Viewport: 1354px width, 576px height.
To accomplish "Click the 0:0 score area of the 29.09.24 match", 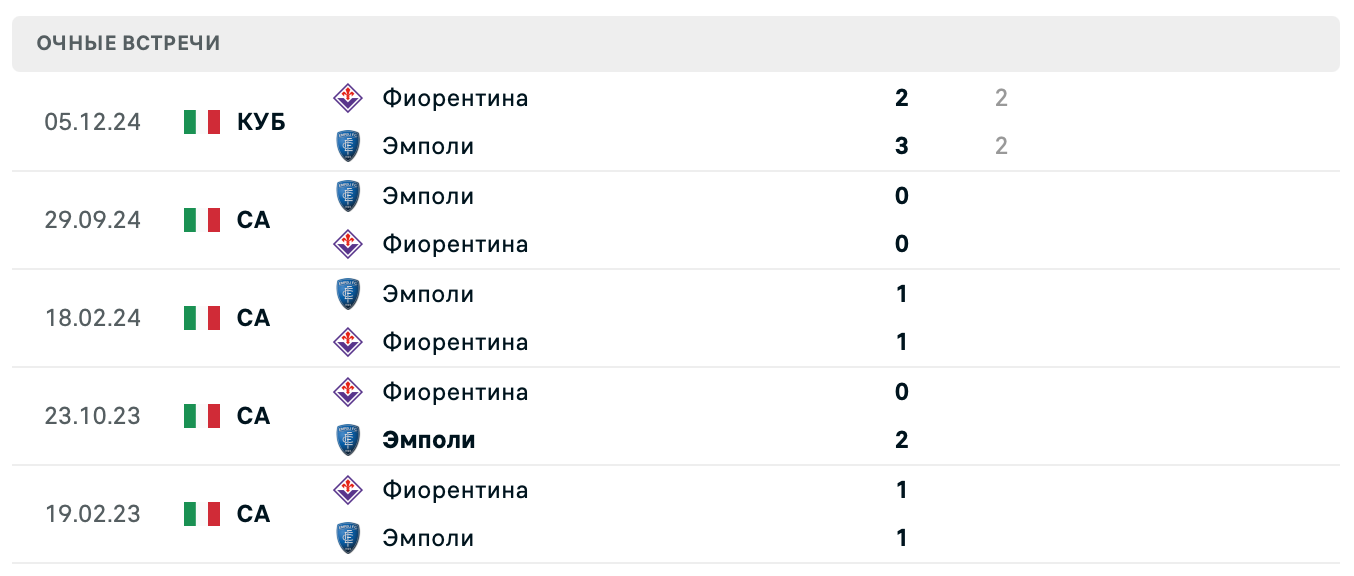I will (x=901, y=220).
